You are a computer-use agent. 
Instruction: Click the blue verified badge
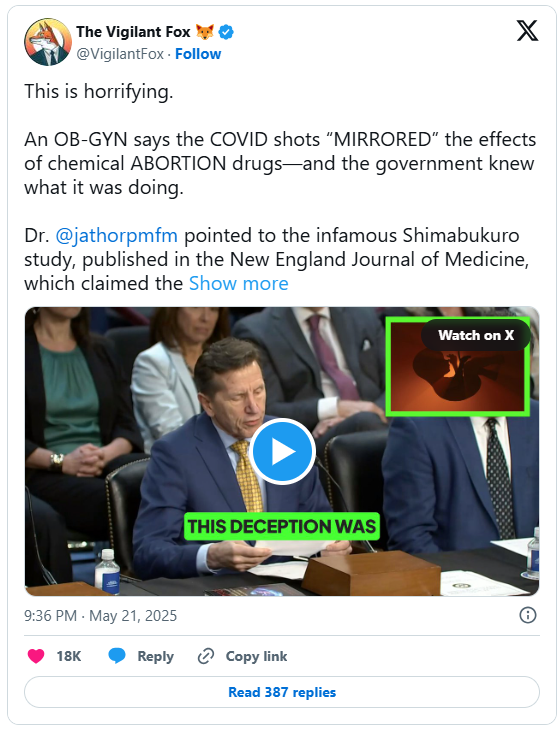(x=226, y=32)
